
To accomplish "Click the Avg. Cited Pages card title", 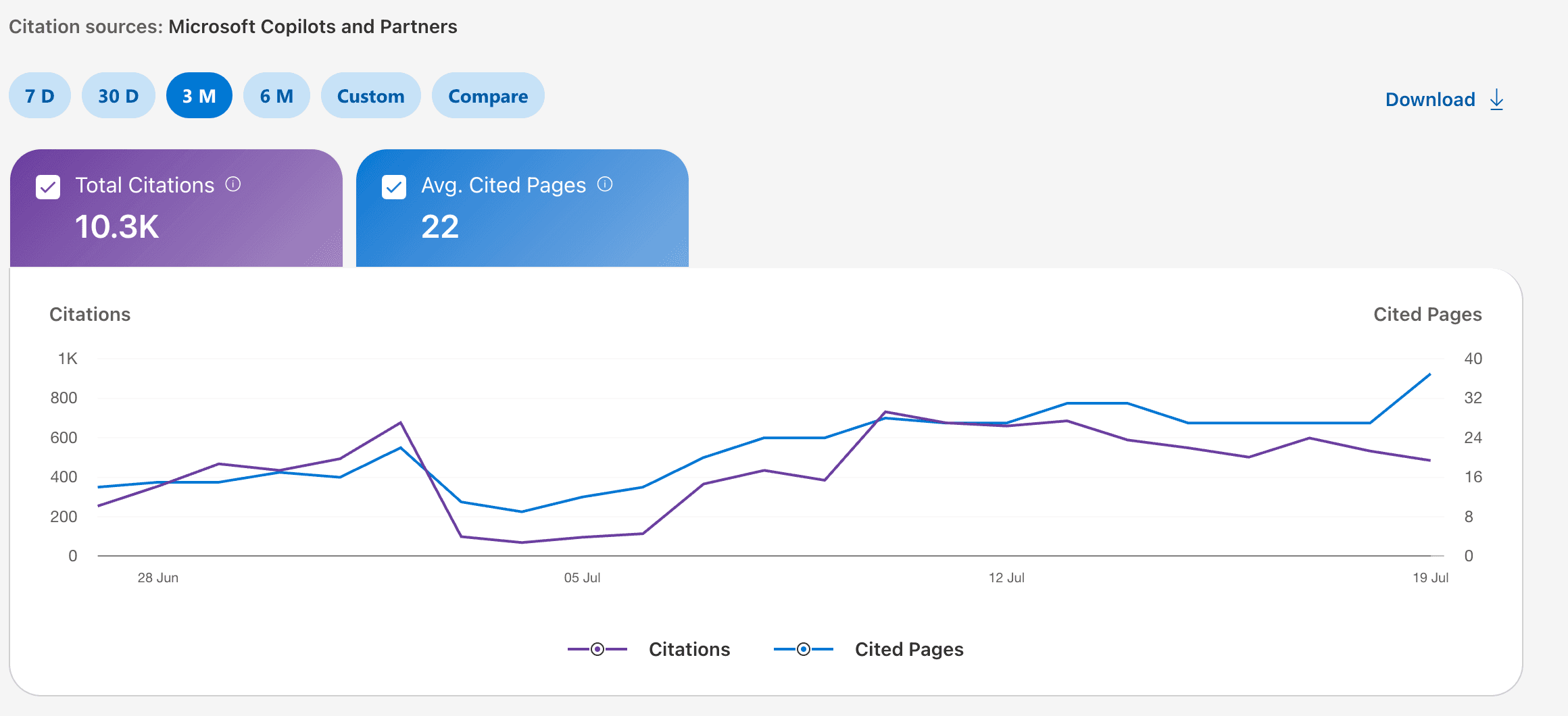I will [504, 185].
